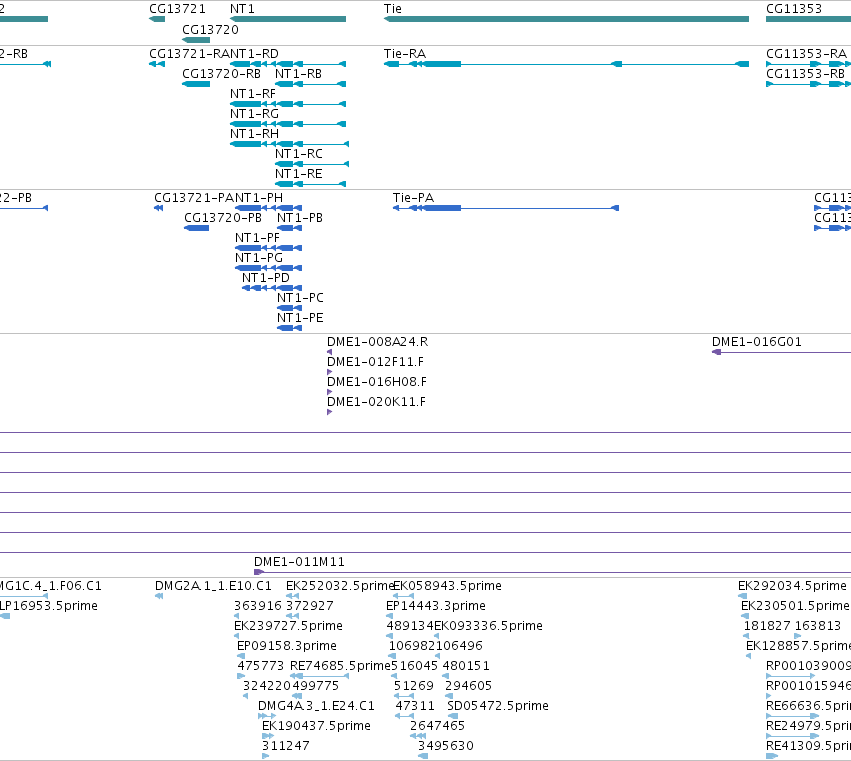Select protein NT1-PC
This screenshot has height=761, width=851.
click(289, 308)
